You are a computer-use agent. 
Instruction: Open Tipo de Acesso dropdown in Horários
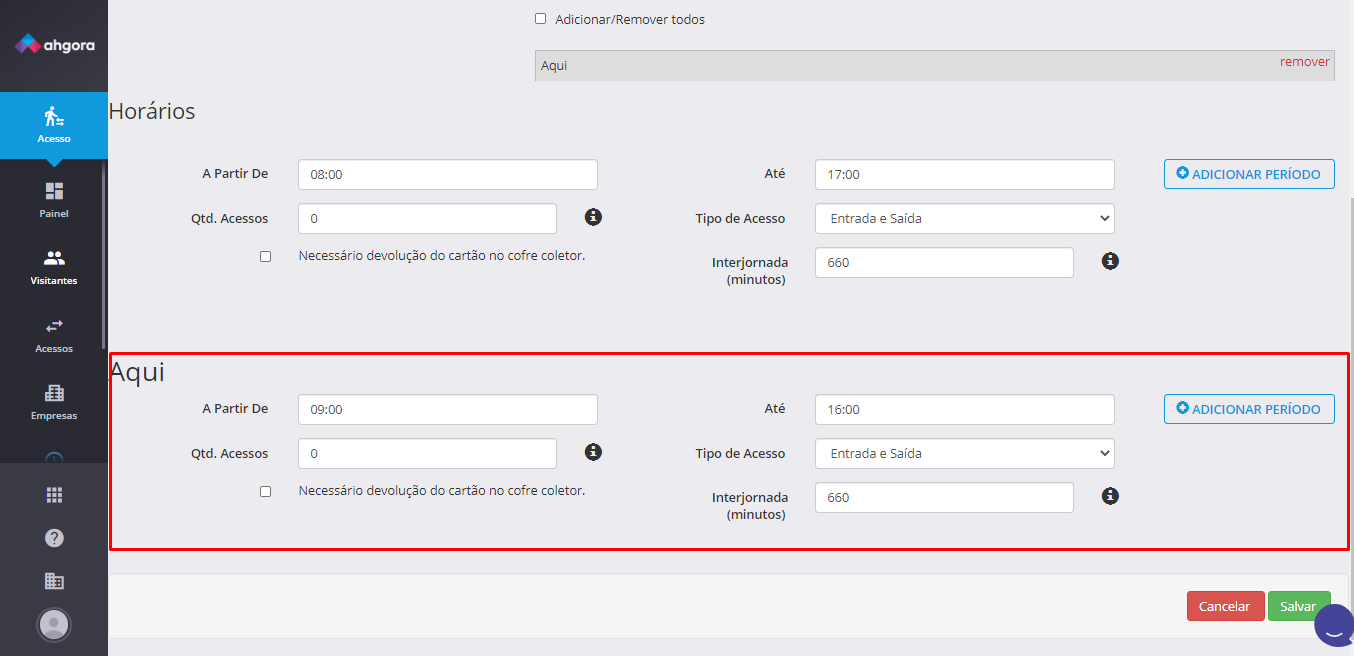click(964, 218)
